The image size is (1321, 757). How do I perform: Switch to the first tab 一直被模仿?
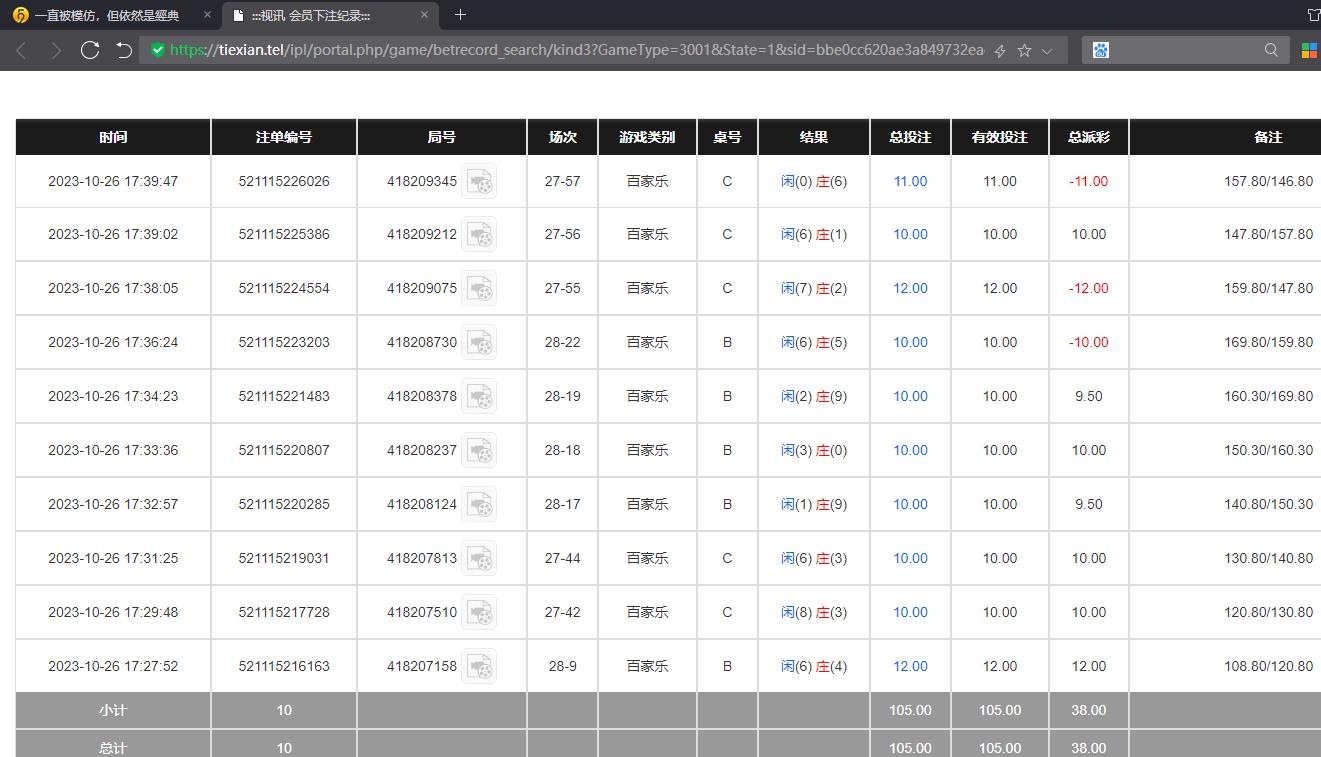pyautogui.click(x=105, y=15)
